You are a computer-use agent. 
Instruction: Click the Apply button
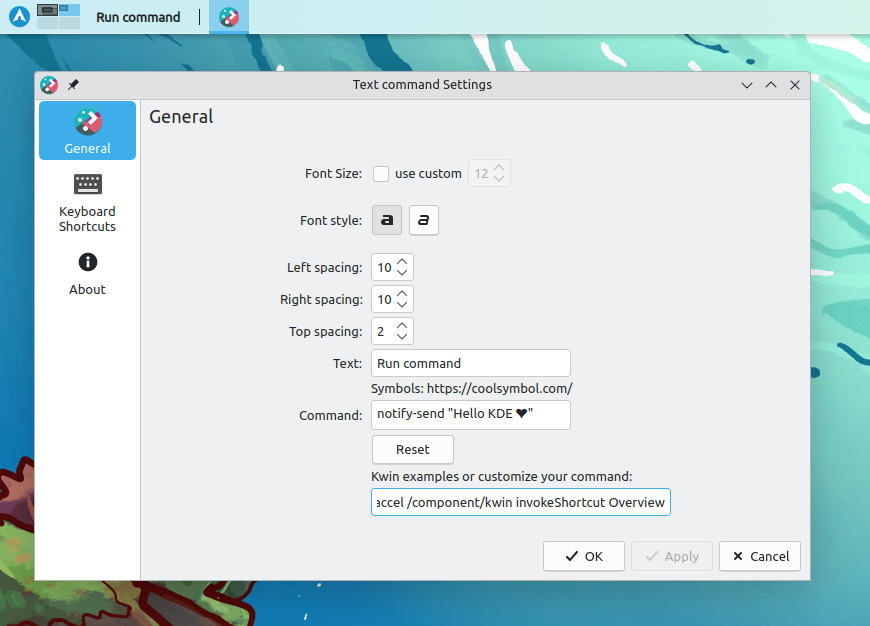[x=672, y=556]
